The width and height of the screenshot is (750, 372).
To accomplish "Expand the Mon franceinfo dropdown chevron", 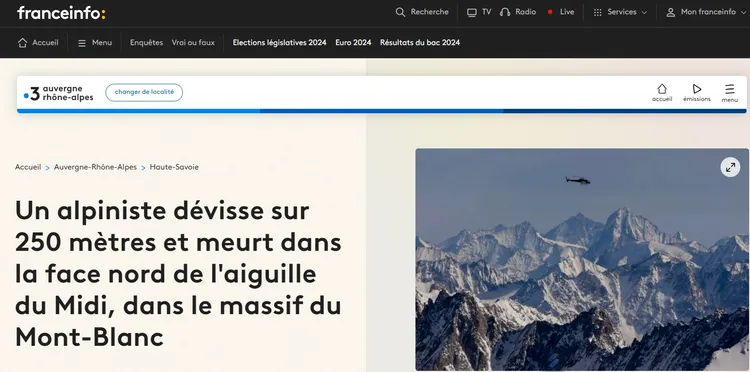I will point(743,12).
